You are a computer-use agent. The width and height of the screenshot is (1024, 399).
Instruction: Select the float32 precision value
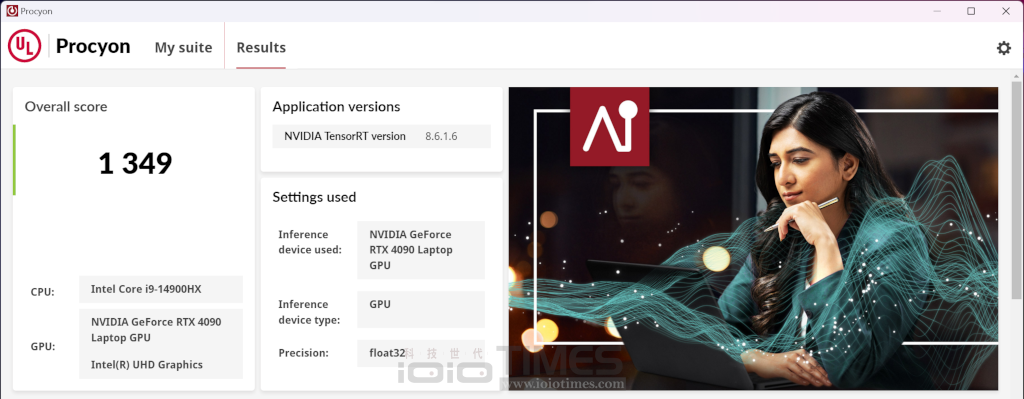(387, 353)
